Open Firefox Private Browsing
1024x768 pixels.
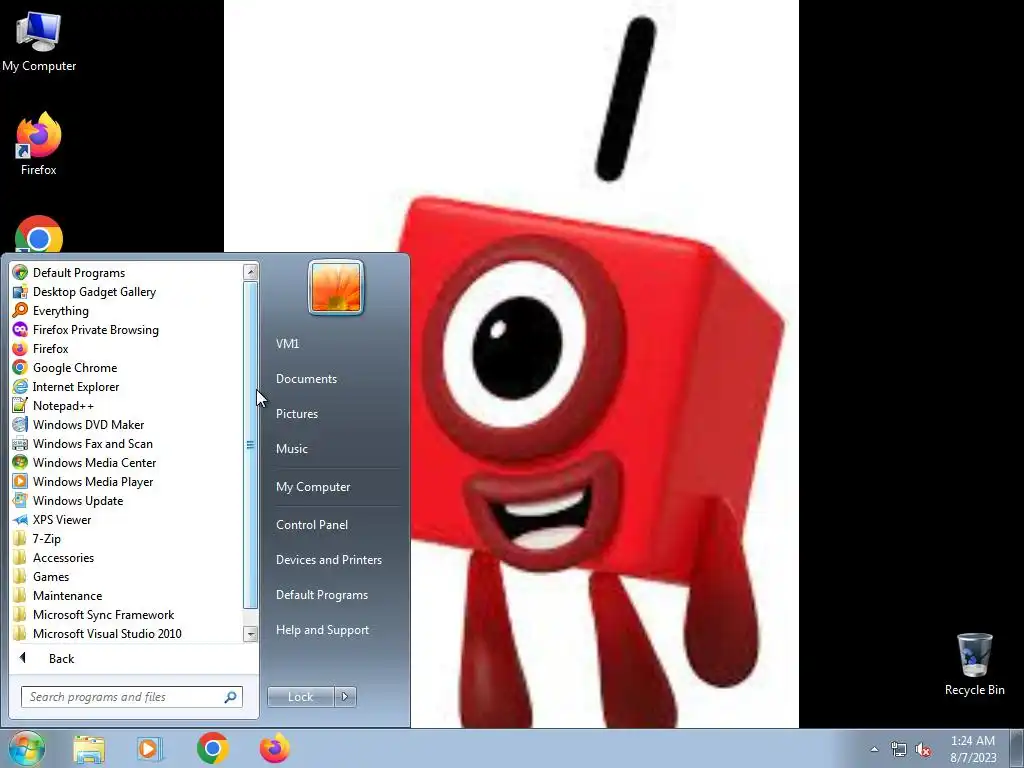[127, 330]
